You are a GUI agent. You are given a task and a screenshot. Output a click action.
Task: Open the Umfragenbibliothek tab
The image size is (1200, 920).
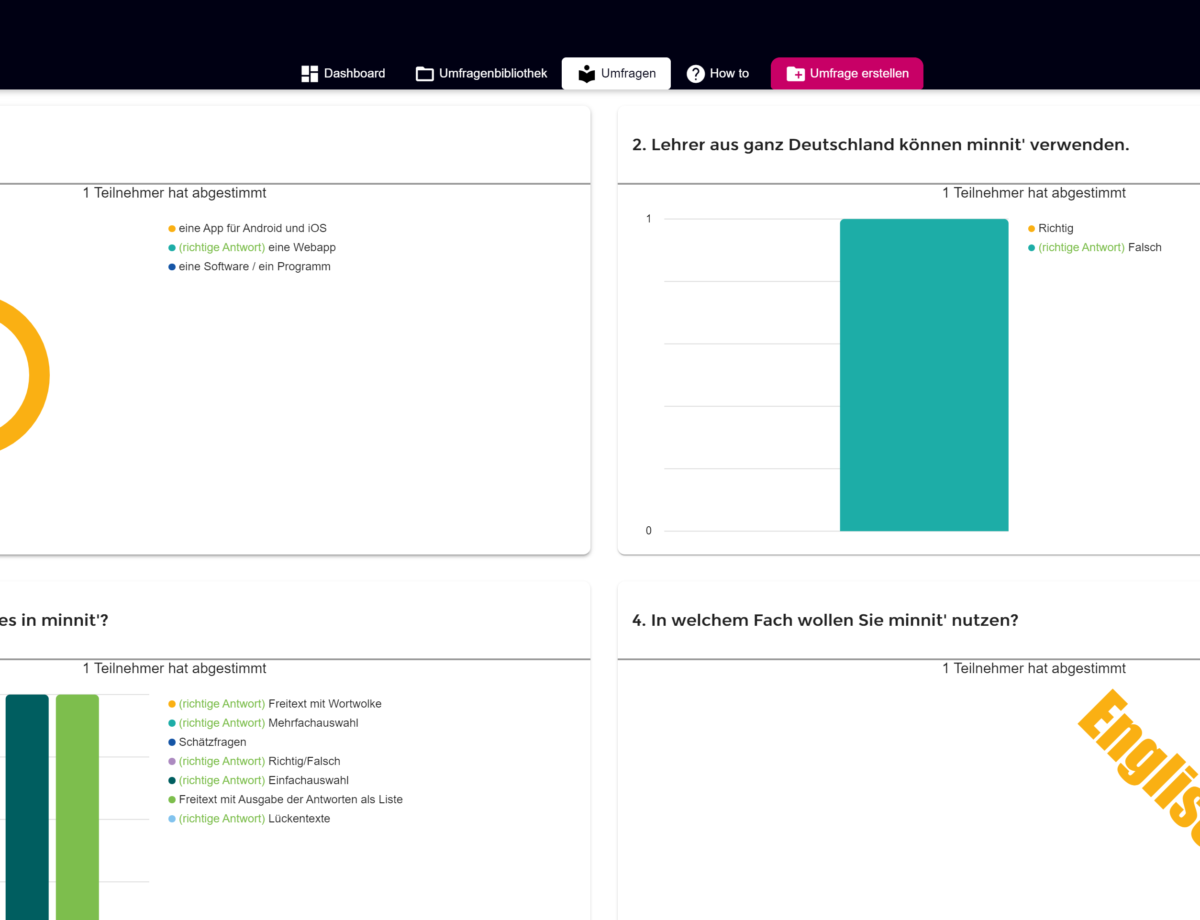coord(482,74)
